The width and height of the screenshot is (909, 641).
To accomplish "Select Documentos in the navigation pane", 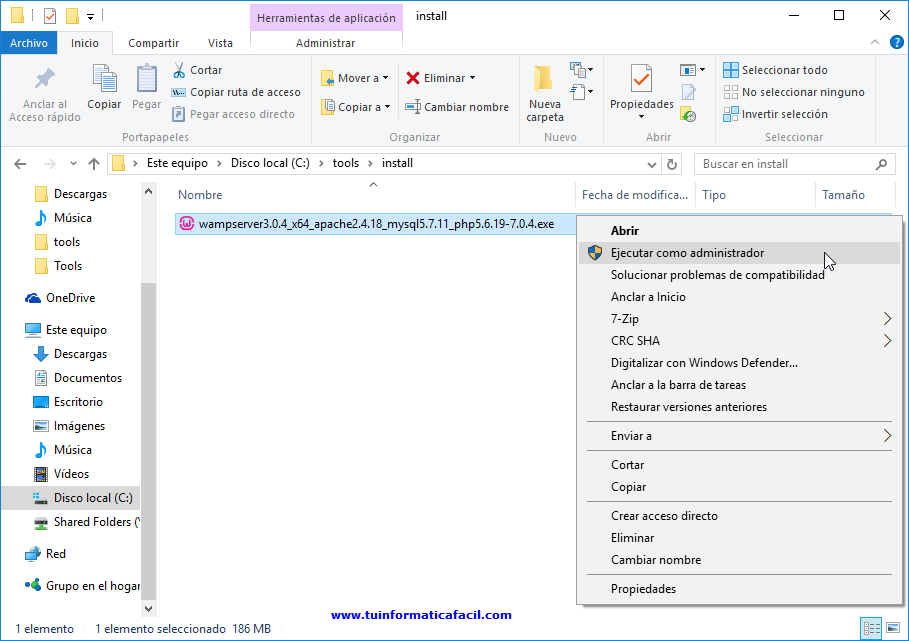I will tap(78, 378).
